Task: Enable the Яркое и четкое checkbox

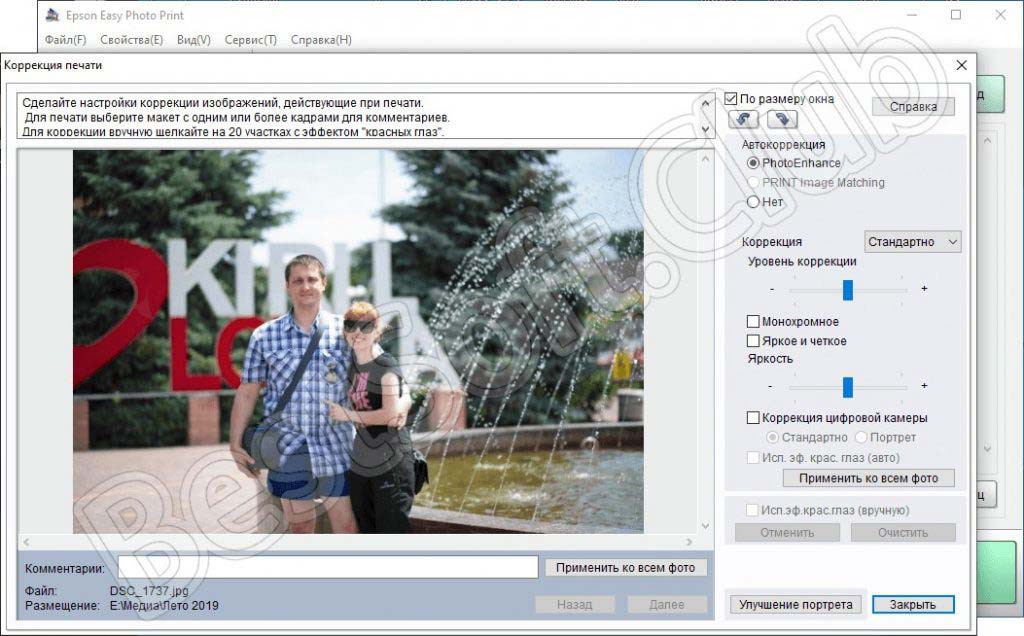Action: click(753, 341)
